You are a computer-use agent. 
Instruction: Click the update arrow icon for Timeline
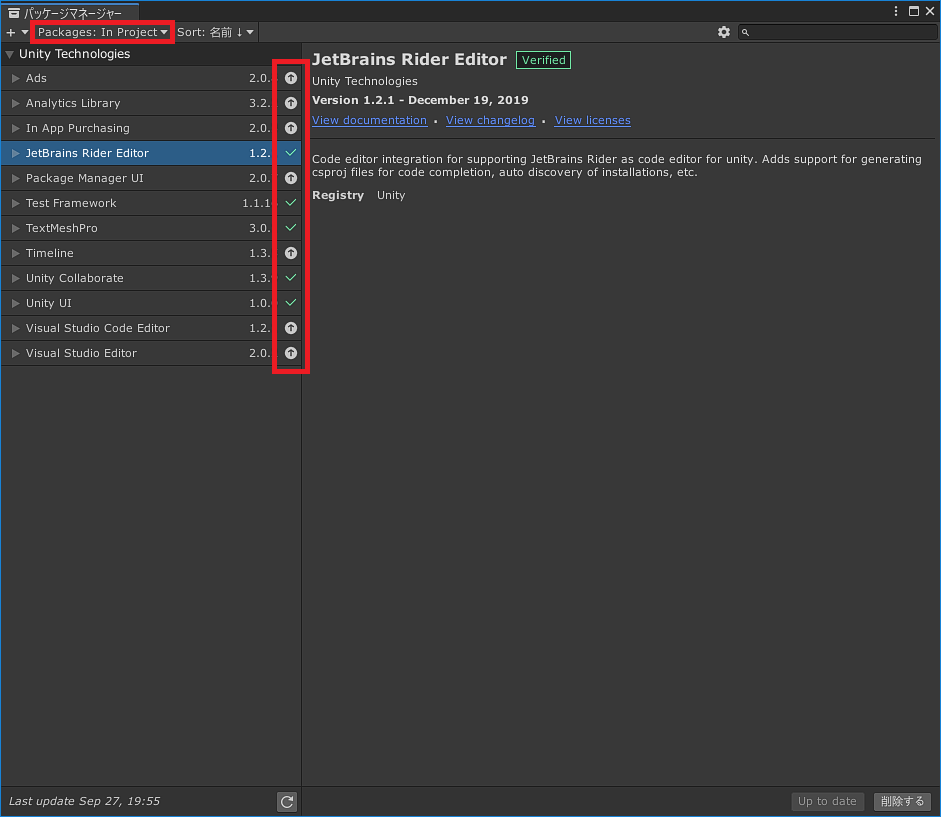coord(290,253)
